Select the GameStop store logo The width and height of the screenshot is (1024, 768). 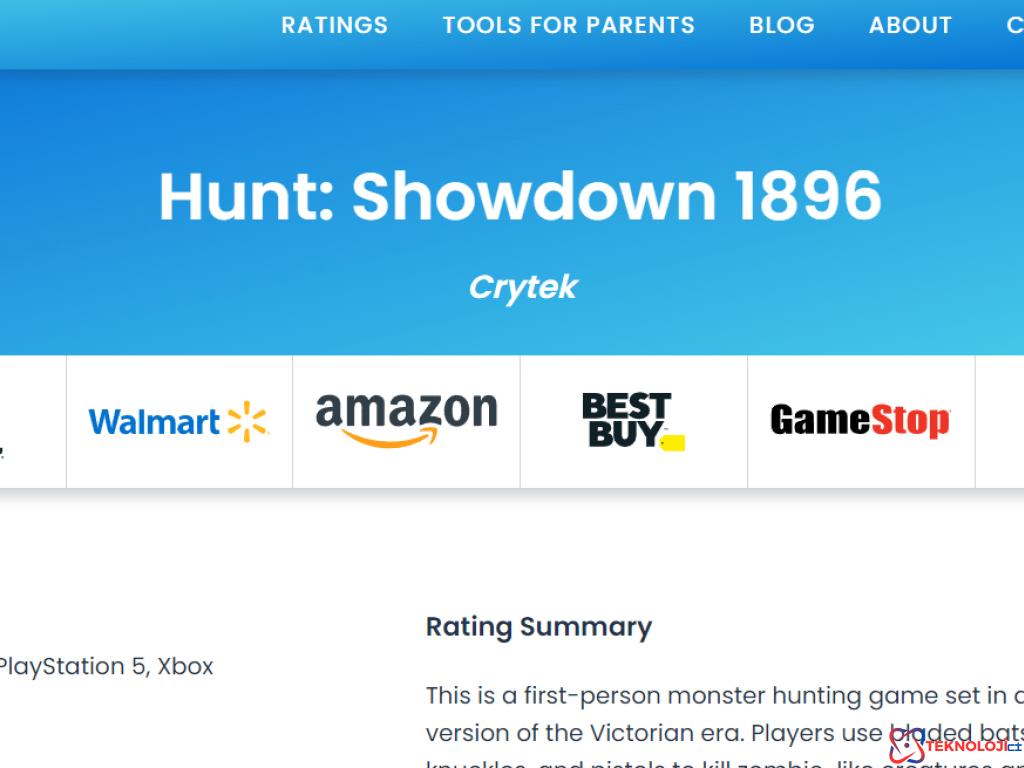(x=860, y=421)
